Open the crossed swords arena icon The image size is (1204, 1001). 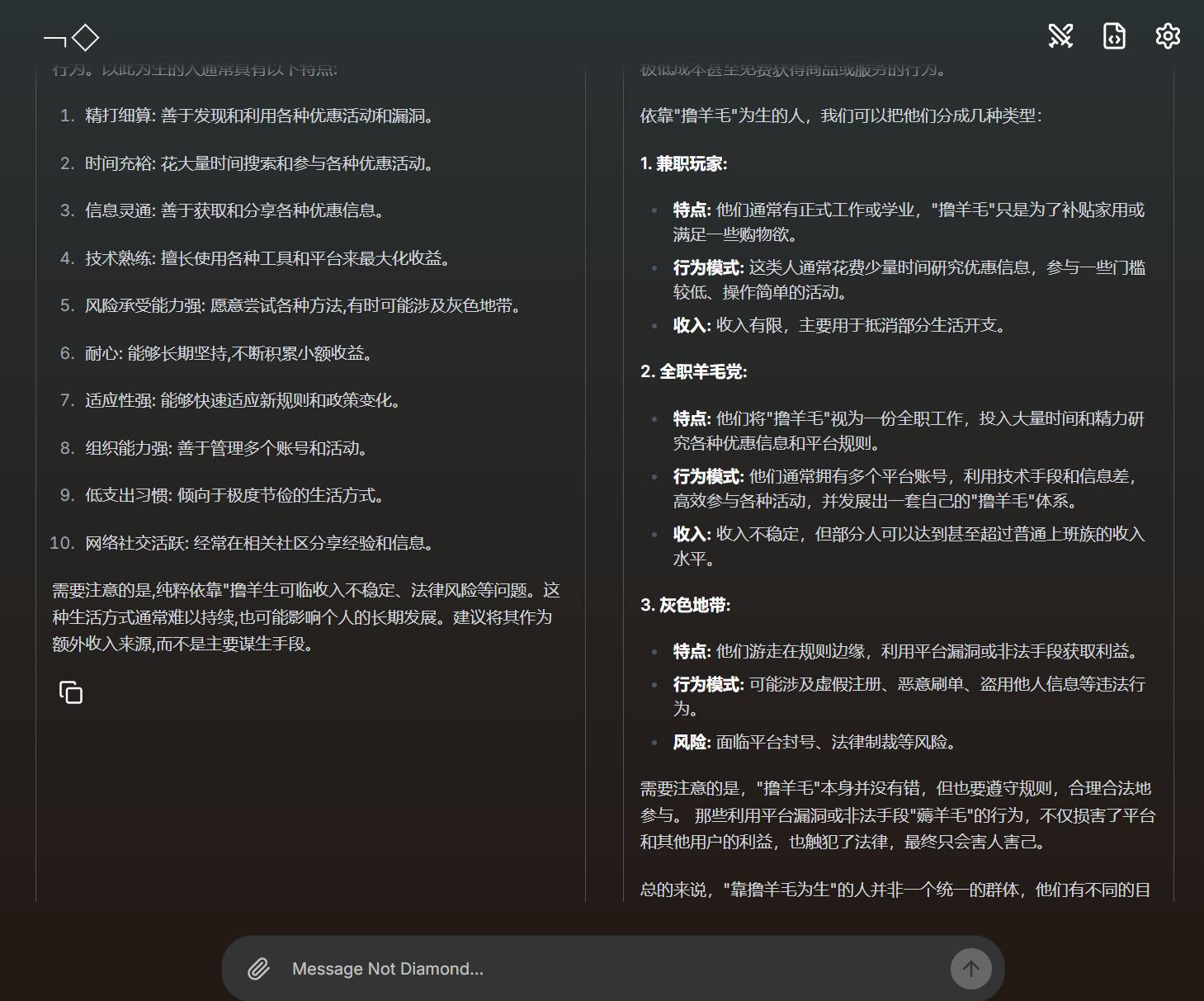click(1060, 35)
